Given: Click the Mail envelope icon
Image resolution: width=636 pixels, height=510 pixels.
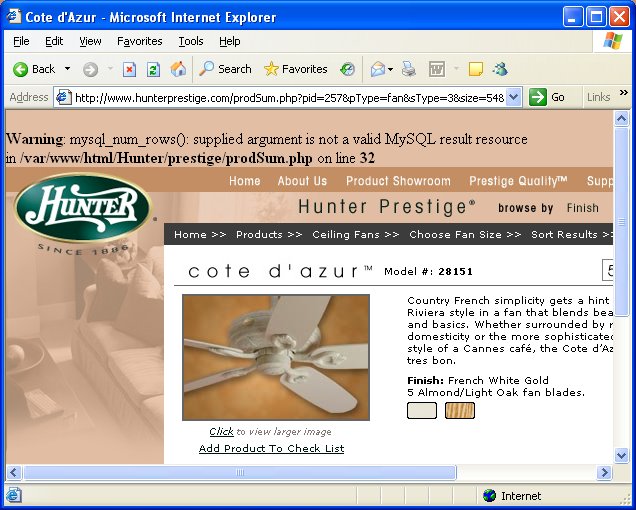Looking at the screenshot, I should click(x=378, y=69).
